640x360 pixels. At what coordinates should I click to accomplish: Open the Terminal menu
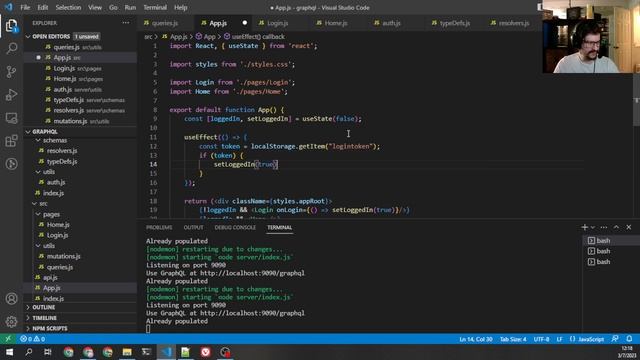tap(155, 7)
